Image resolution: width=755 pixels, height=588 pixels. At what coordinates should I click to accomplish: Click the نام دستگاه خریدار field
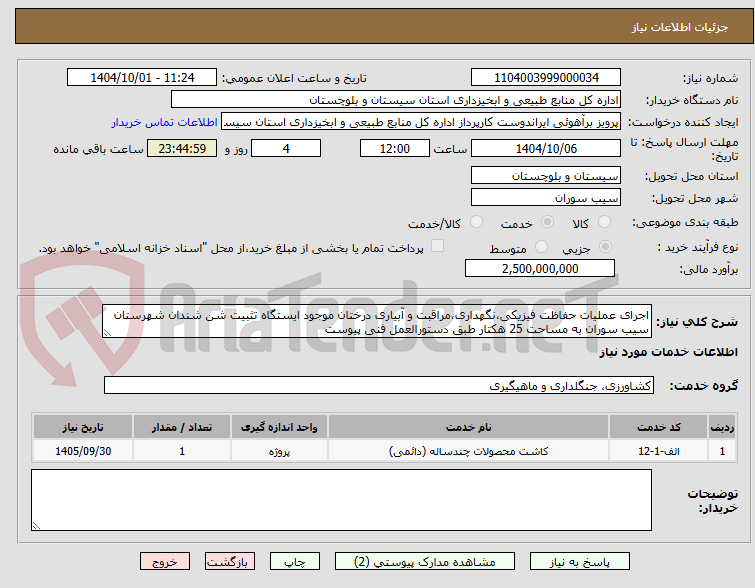click(x=396, y=100)
